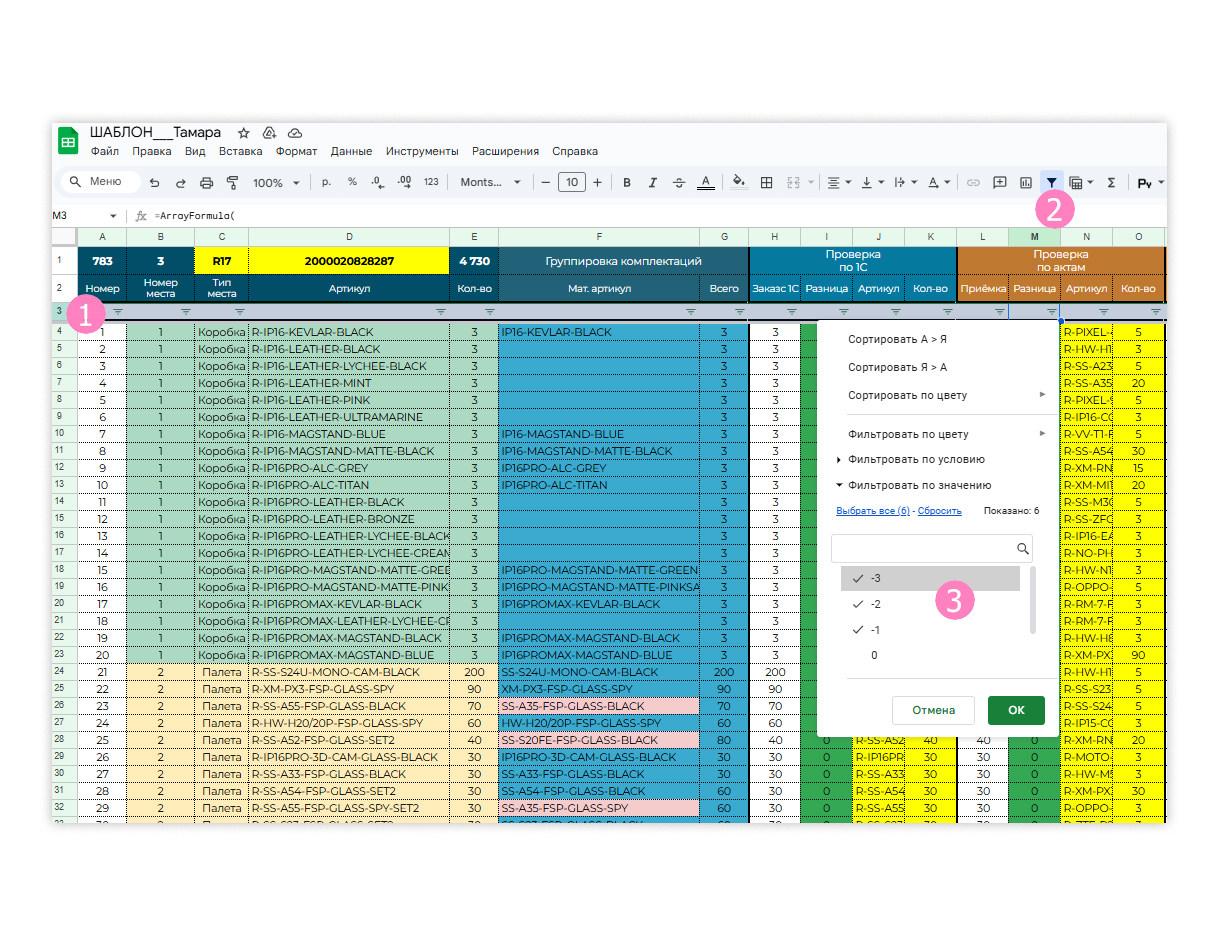This screenshot has width=1219, height=945.
Task: Decrease decimal places
Action: pyautogui.click(x=377, y=182)
